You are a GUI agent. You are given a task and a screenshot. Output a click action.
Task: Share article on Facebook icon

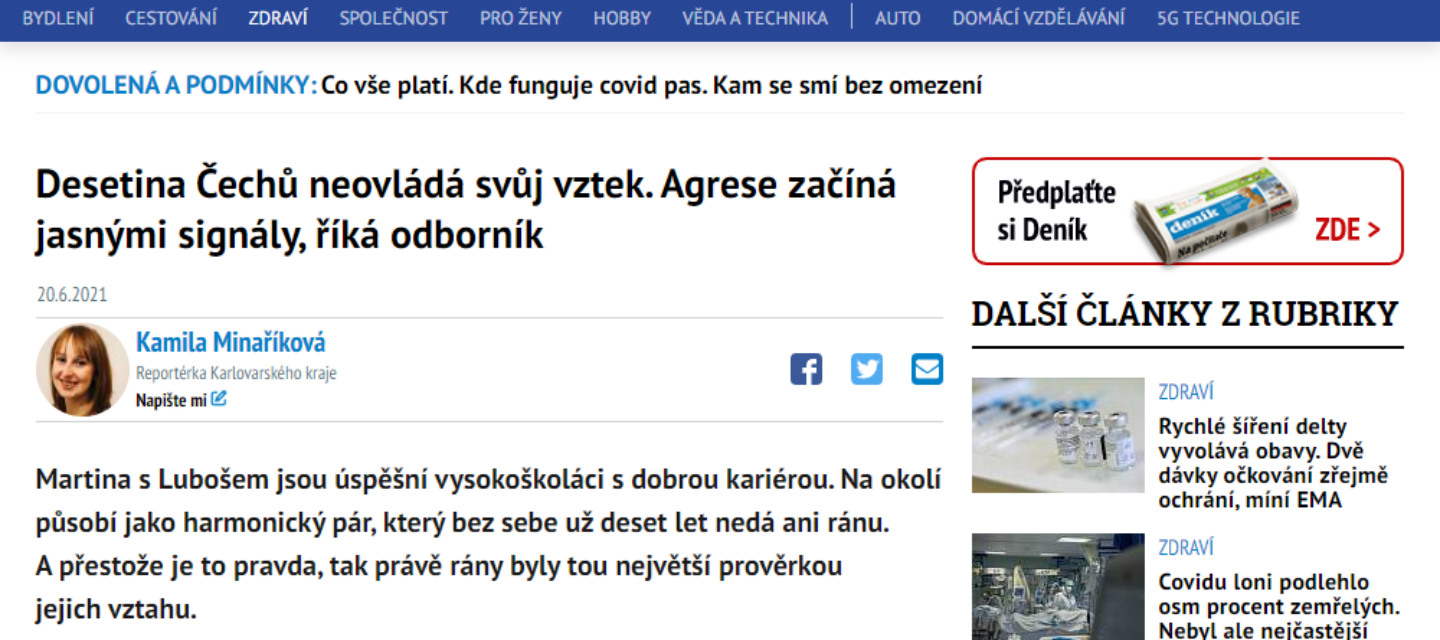[x=806, y=369]
